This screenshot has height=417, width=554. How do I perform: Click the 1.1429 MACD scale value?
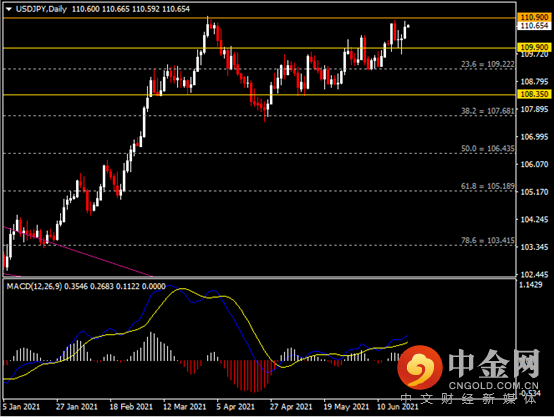pos(530,285)
